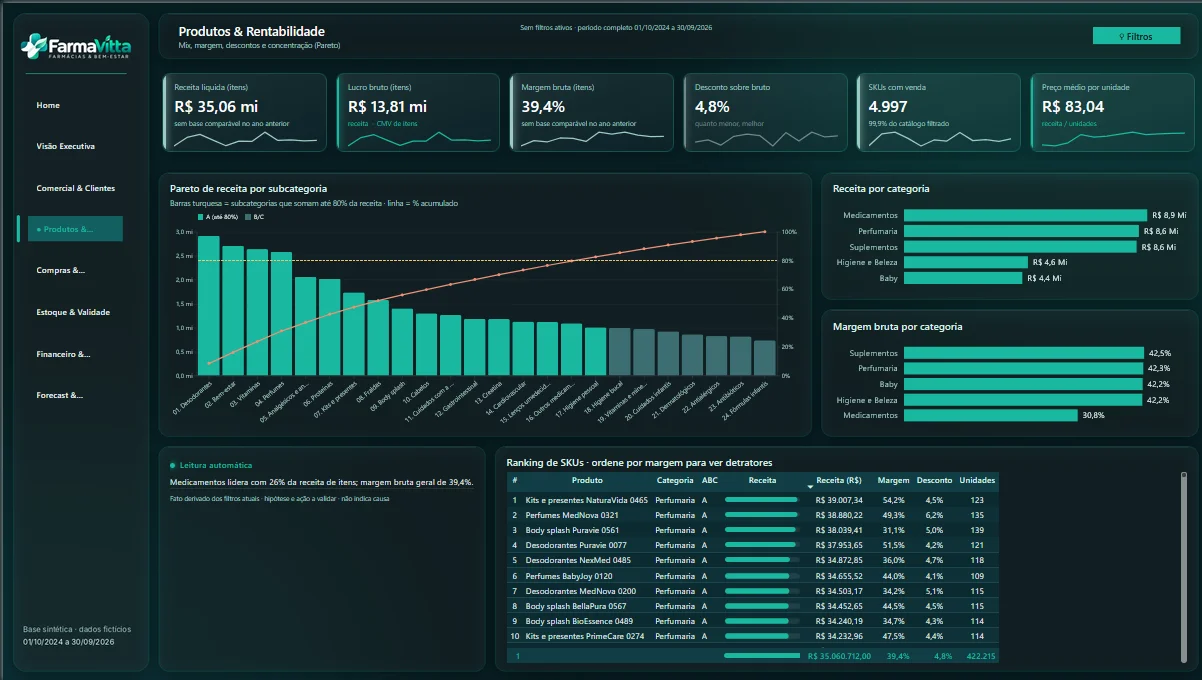Click the B/C legend swatch

(x=249, y=216)
